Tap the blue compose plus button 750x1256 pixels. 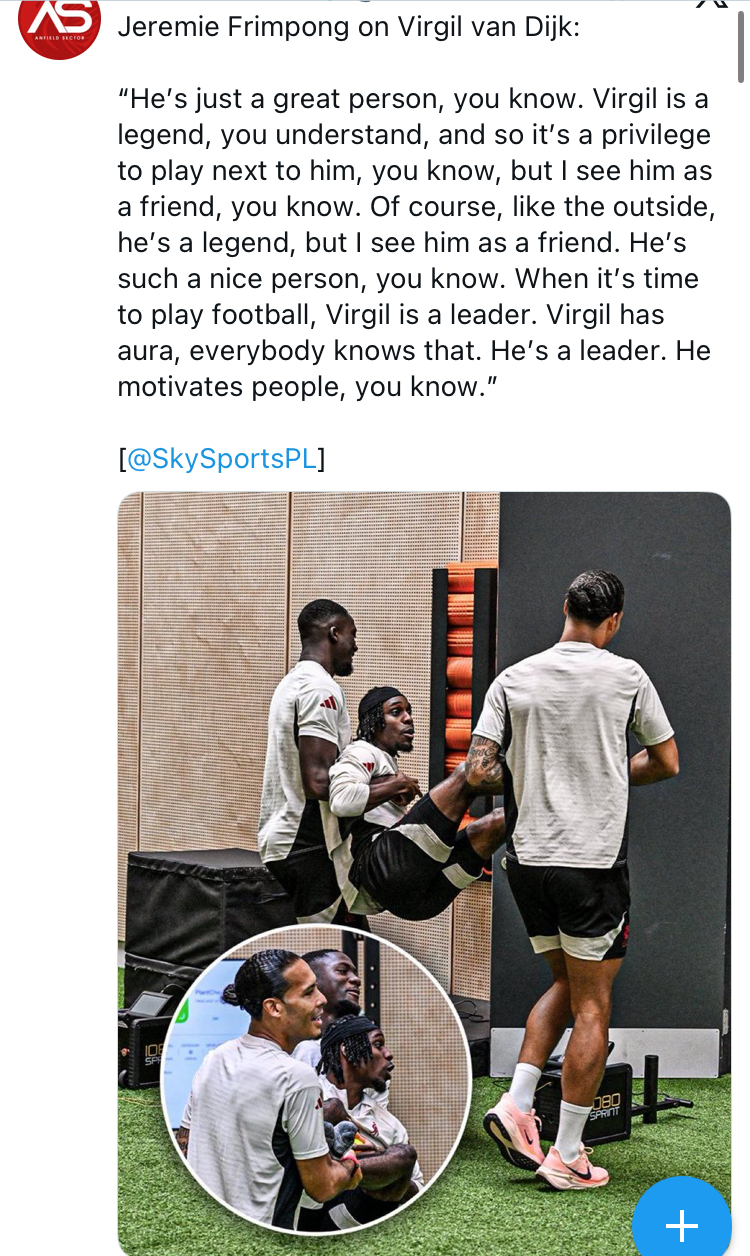point(681,1224)
